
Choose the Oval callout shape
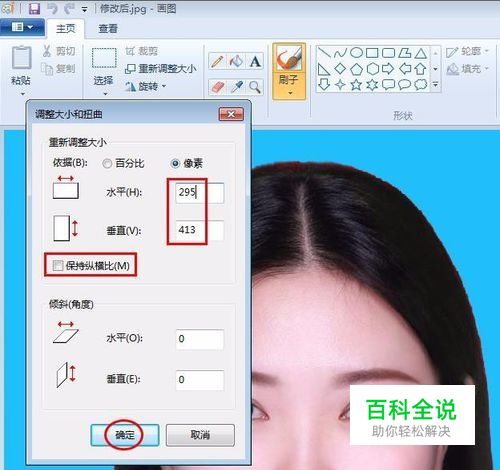click(x=404, y=85)
